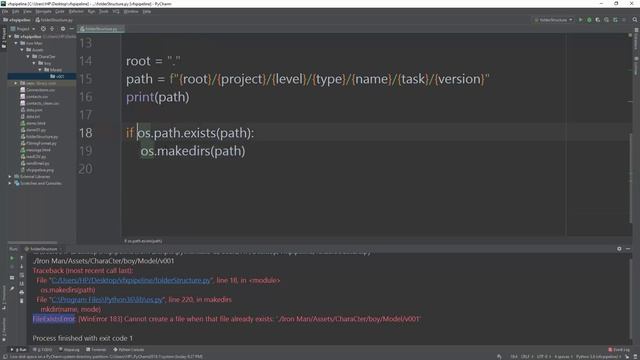Expand Scratches and Consoles node
This screenshot has width=640, height=360.
click(x=10, y=183)
